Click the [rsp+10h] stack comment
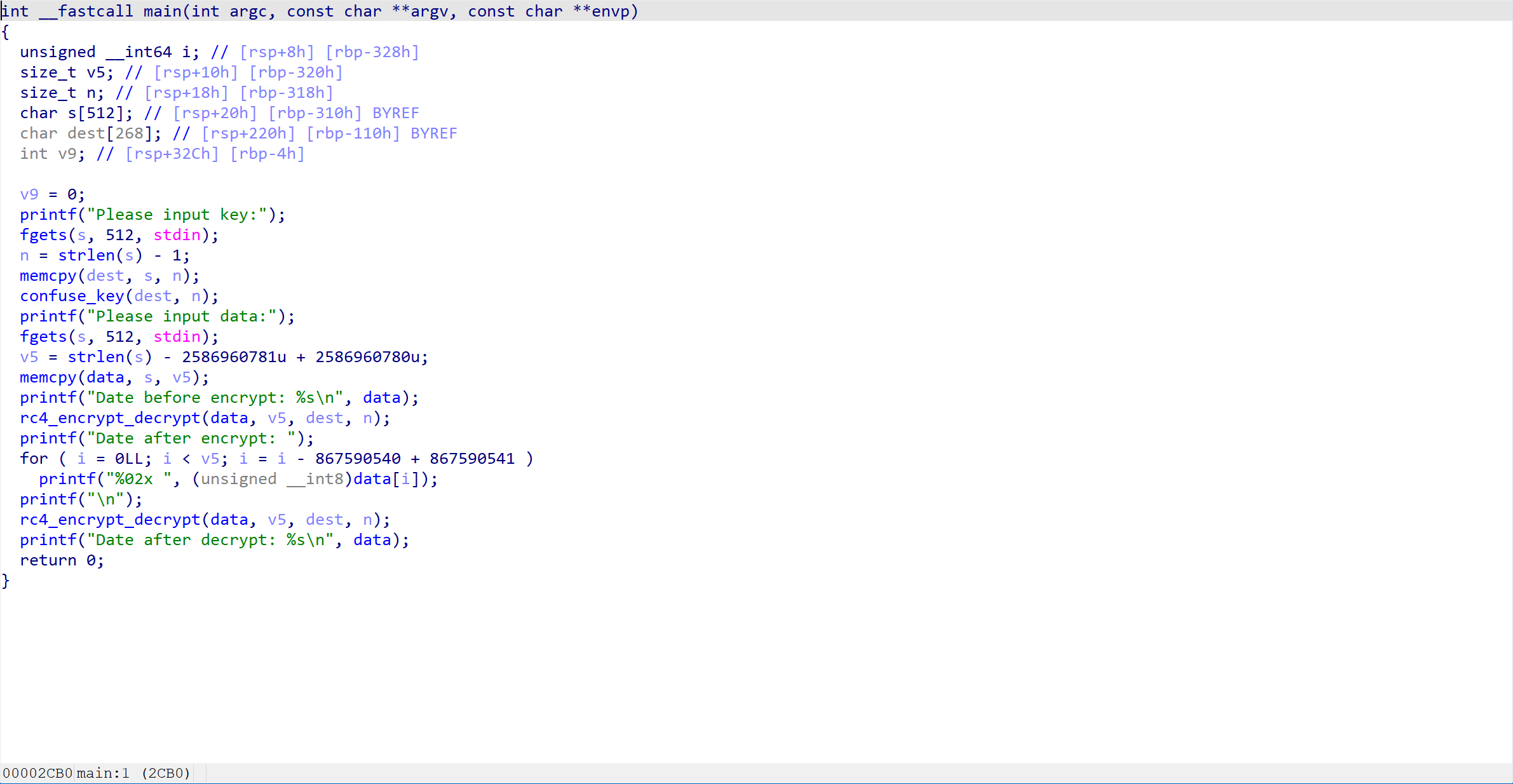 point(196,72)
